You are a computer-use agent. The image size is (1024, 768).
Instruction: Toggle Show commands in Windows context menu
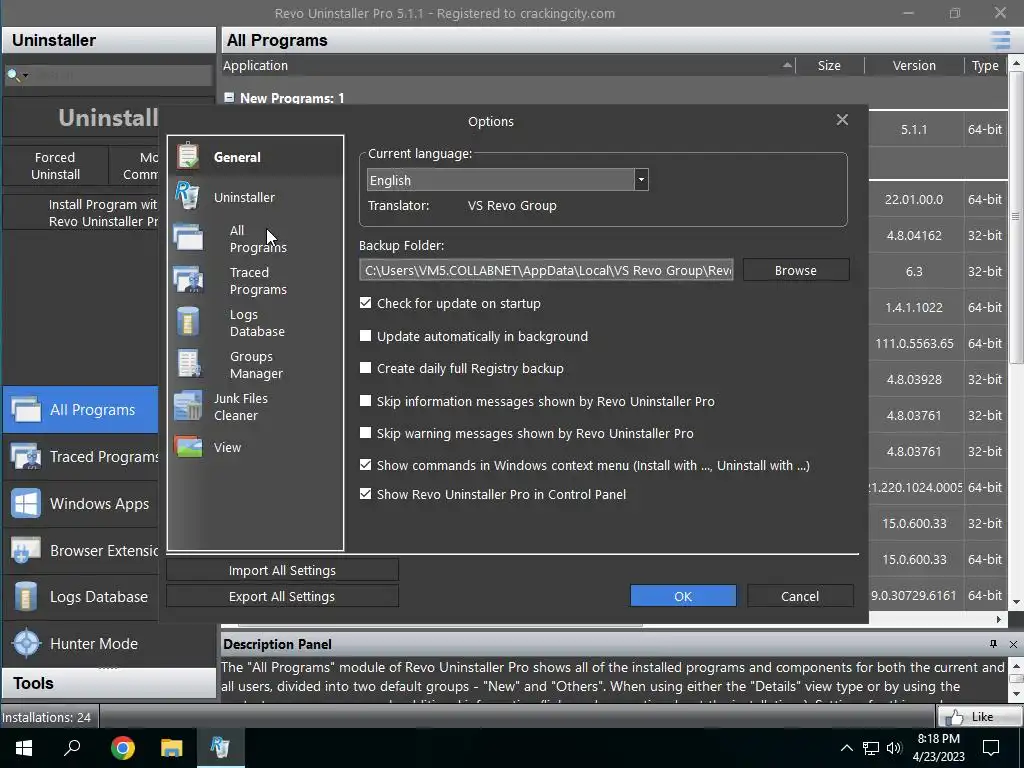(x=366, y=465)
